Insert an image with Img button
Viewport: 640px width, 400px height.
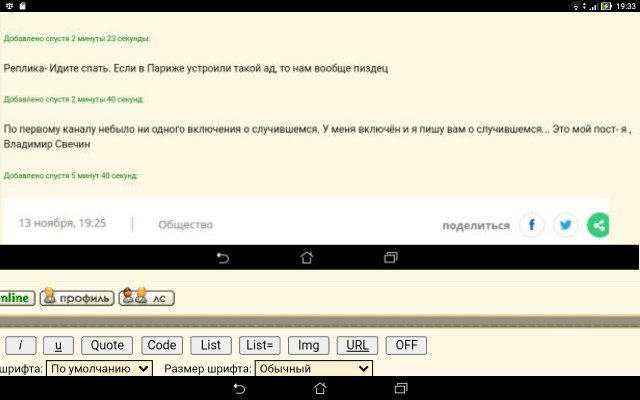(309, 345)
